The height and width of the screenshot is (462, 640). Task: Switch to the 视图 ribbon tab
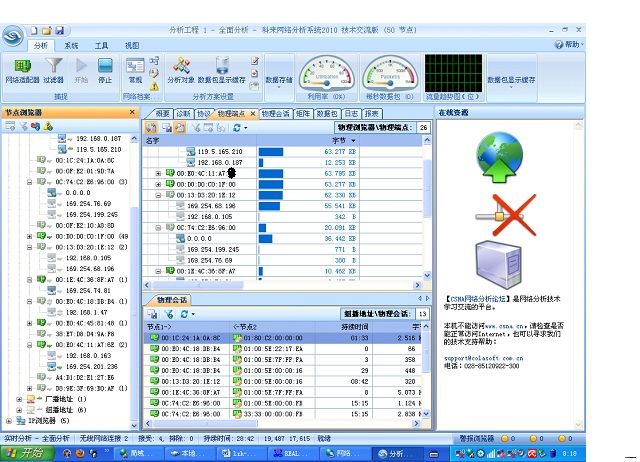[132, 45]
